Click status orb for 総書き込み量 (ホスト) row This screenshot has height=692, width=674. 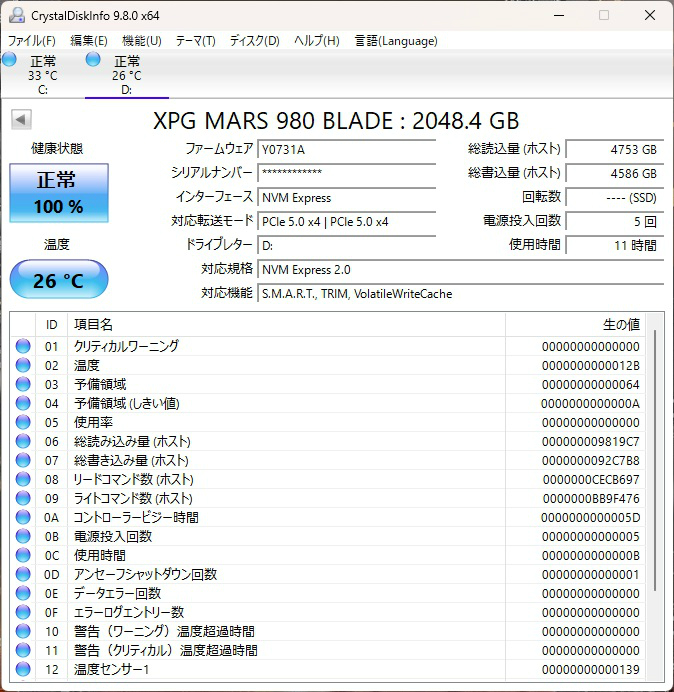click(x=23, y=460)
